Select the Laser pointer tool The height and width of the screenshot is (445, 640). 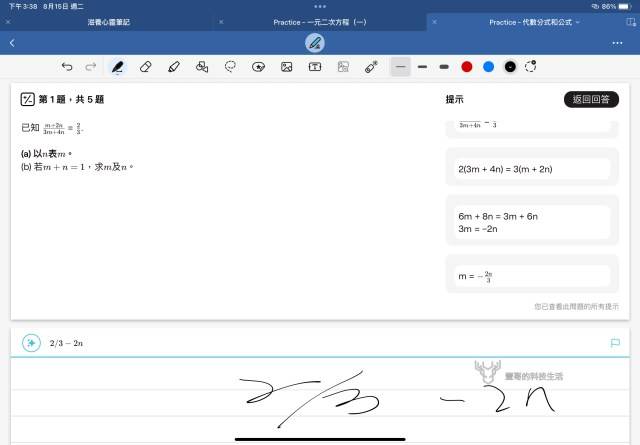(x=371, y=67)
